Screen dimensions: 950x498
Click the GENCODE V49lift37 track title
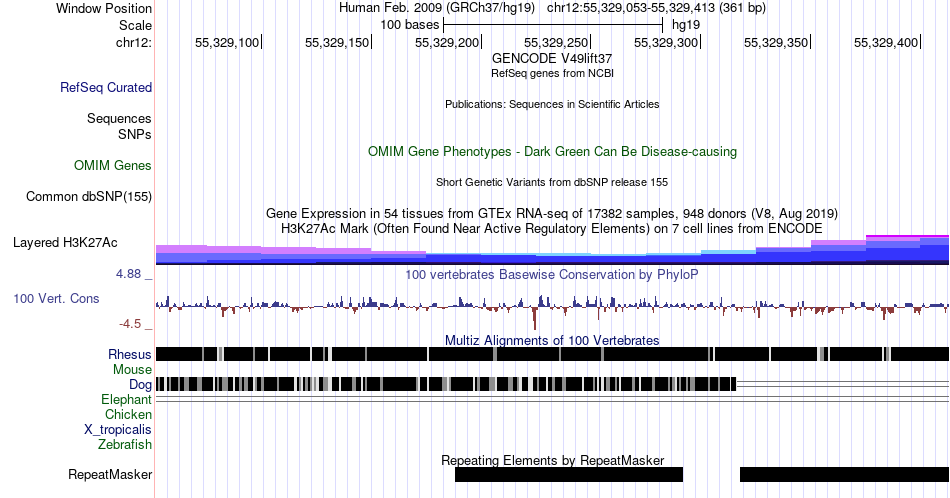click(552, 58)
